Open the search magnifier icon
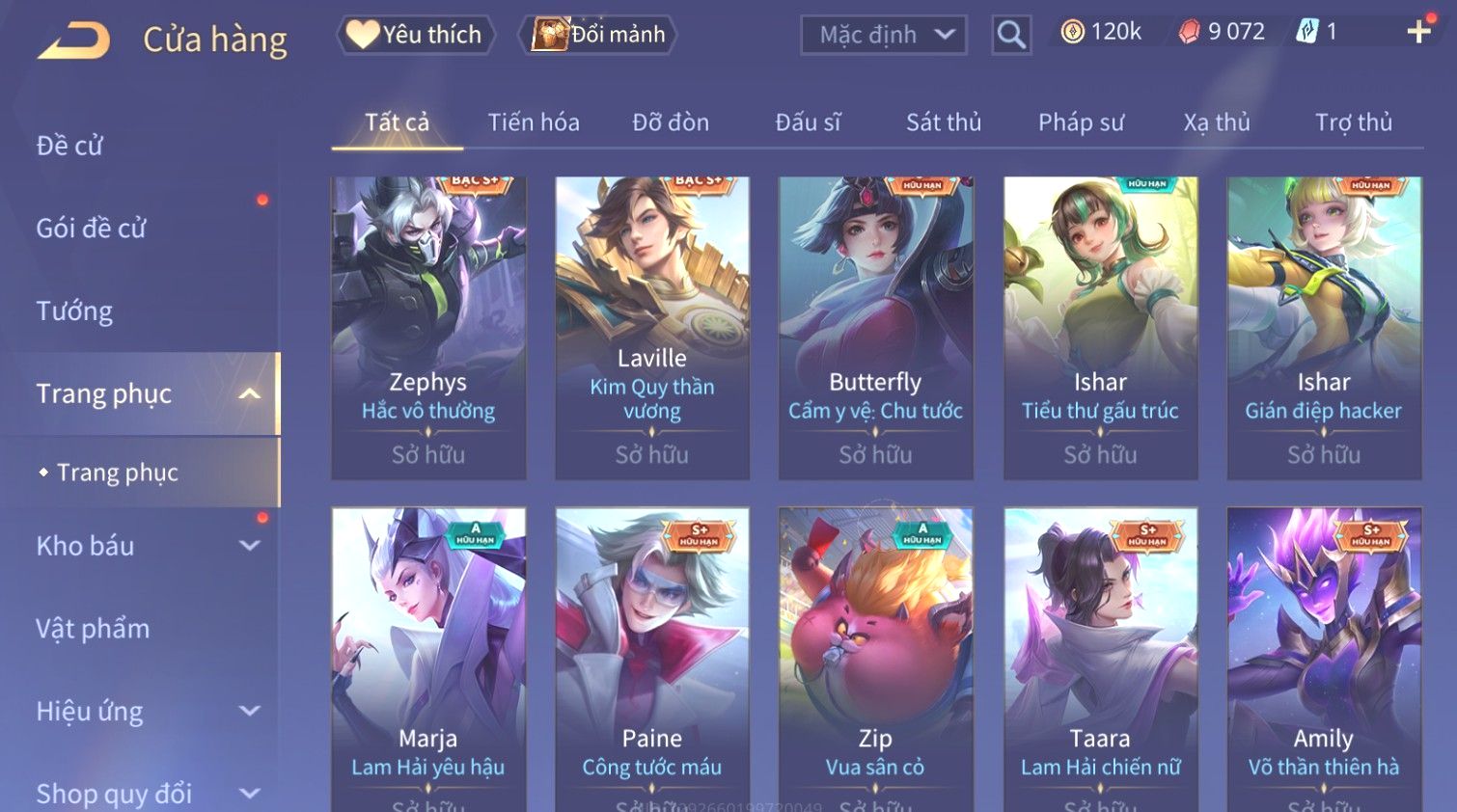 pos(1011,35)
